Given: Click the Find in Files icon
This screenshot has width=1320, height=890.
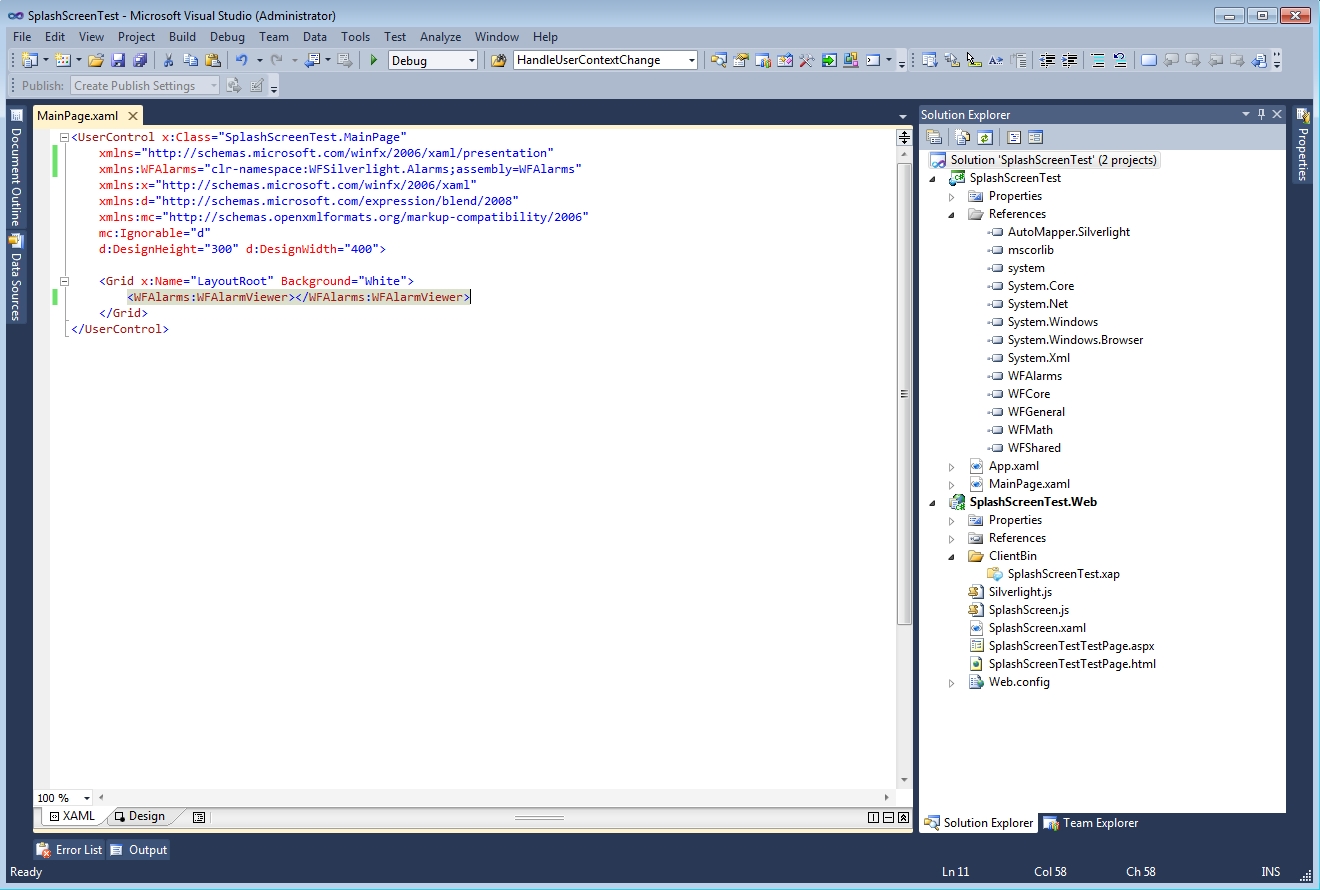Looking at the screenshot, I should [x=498, y=61].
